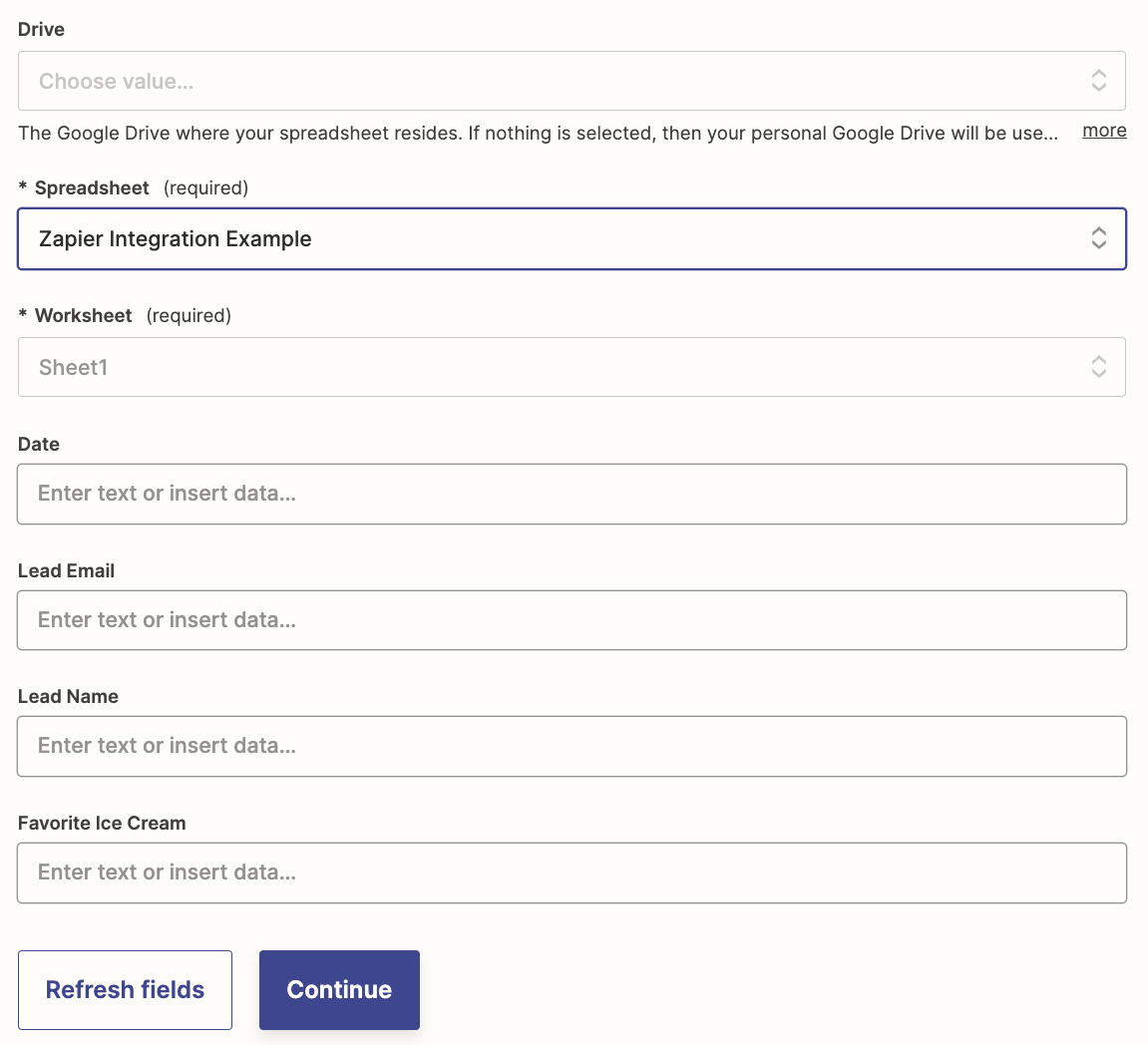1148x1045 pixels.
Task: Click the Lead Name label text
Action: coord(68,697)
